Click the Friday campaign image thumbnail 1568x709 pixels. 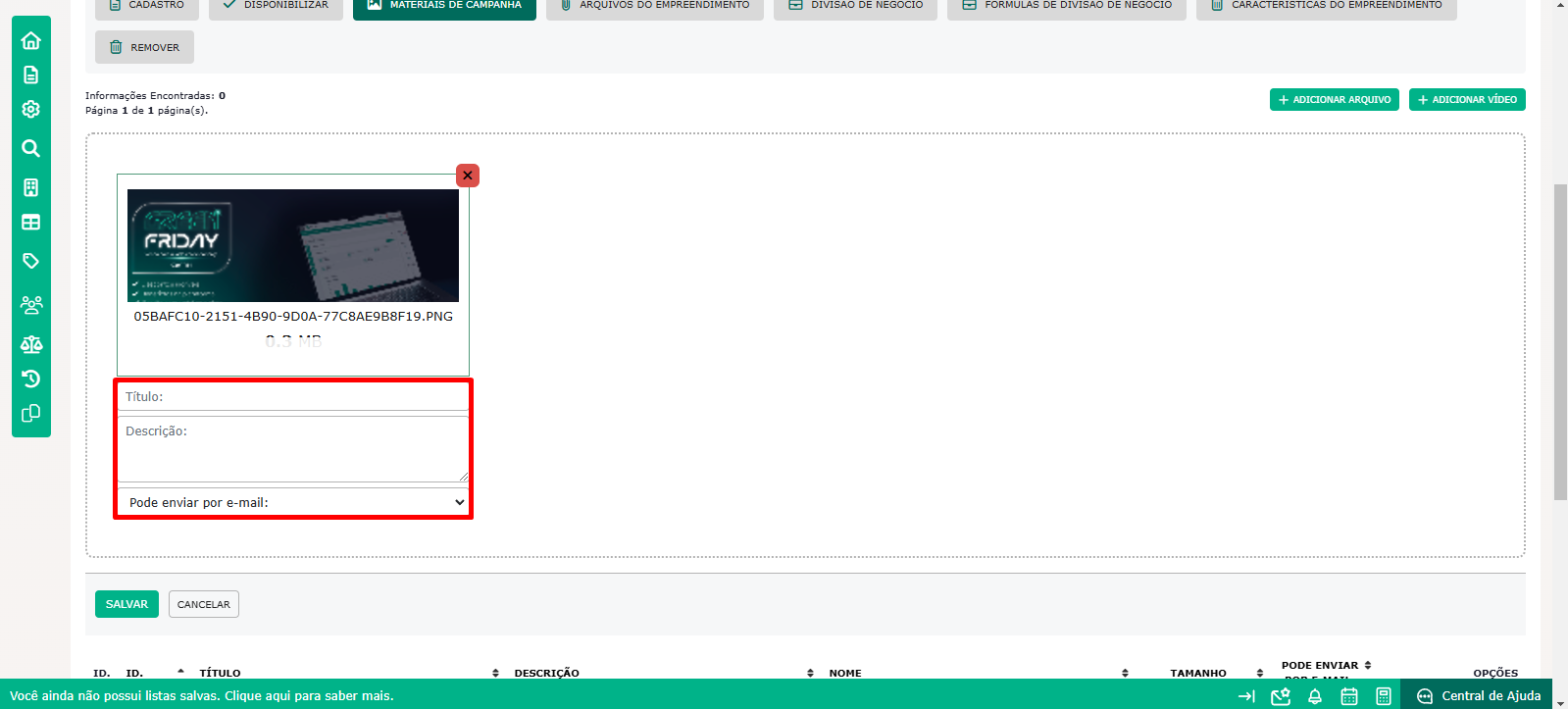[293, 245]
